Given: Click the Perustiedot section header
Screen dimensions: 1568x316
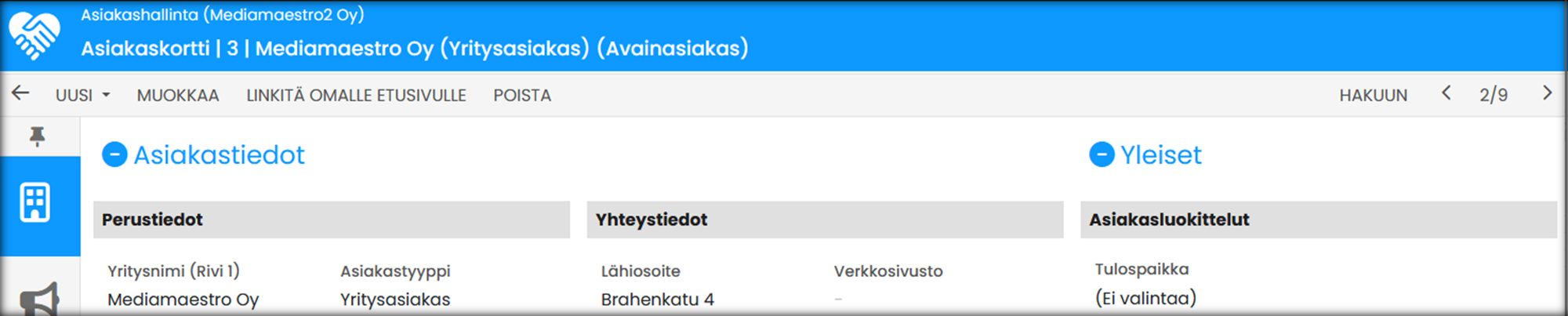Looking at the screenshot, I should coord(153,220).
